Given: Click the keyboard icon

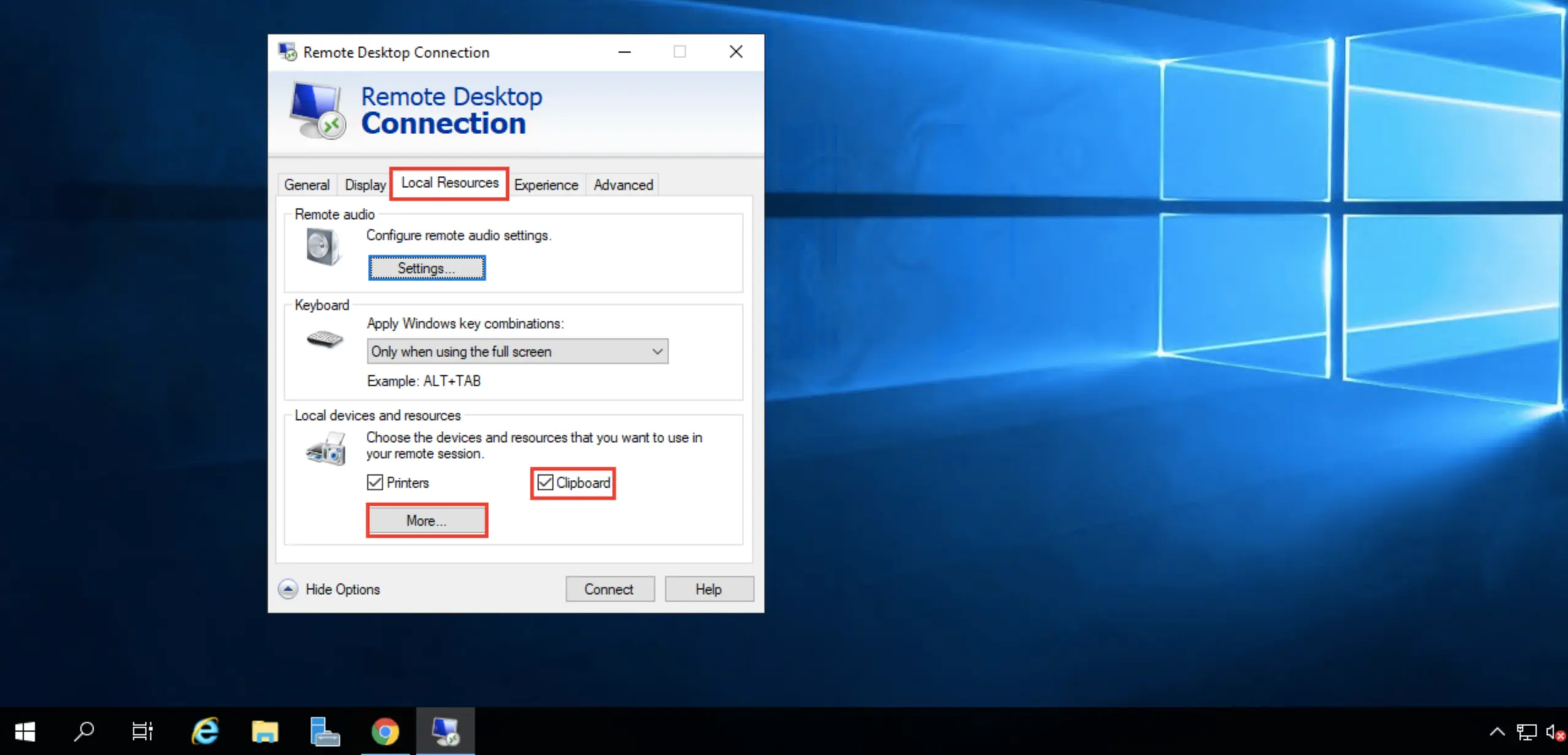Looking at the screenshot, I should pos(324,338).
